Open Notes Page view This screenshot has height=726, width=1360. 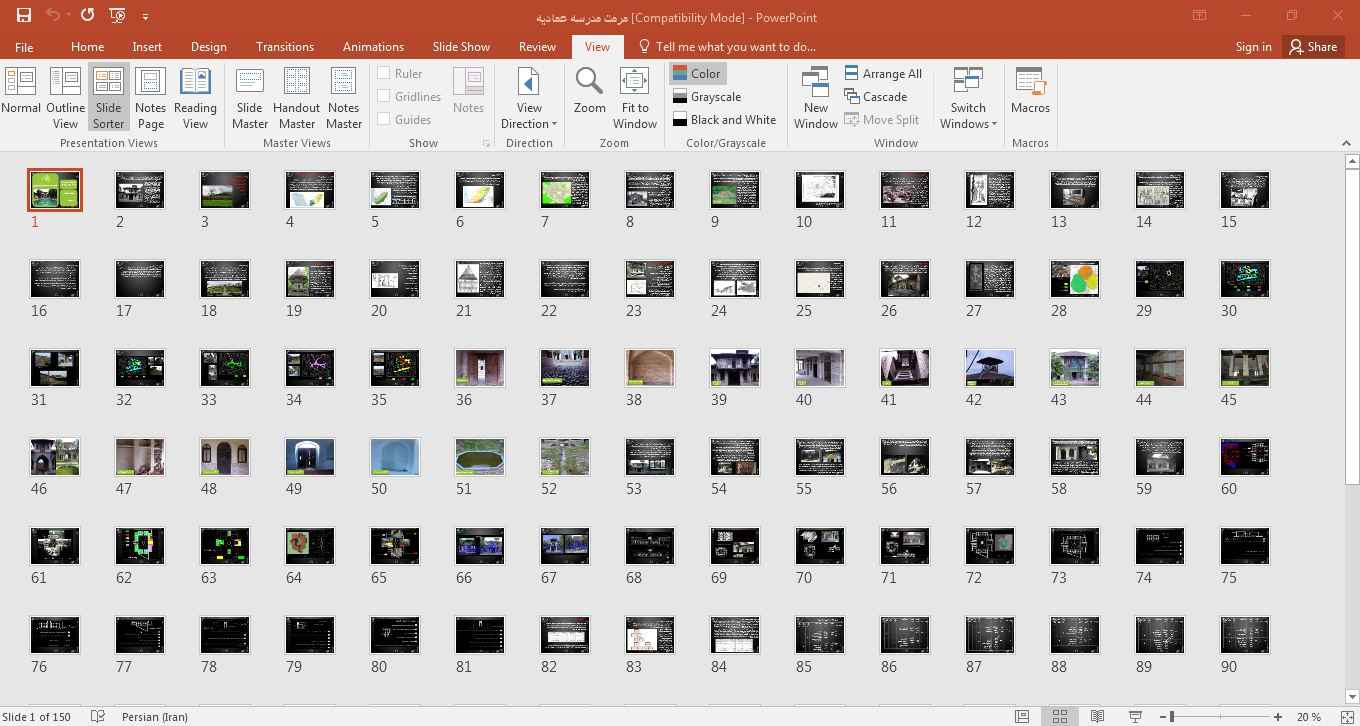(x=150, y=98)
